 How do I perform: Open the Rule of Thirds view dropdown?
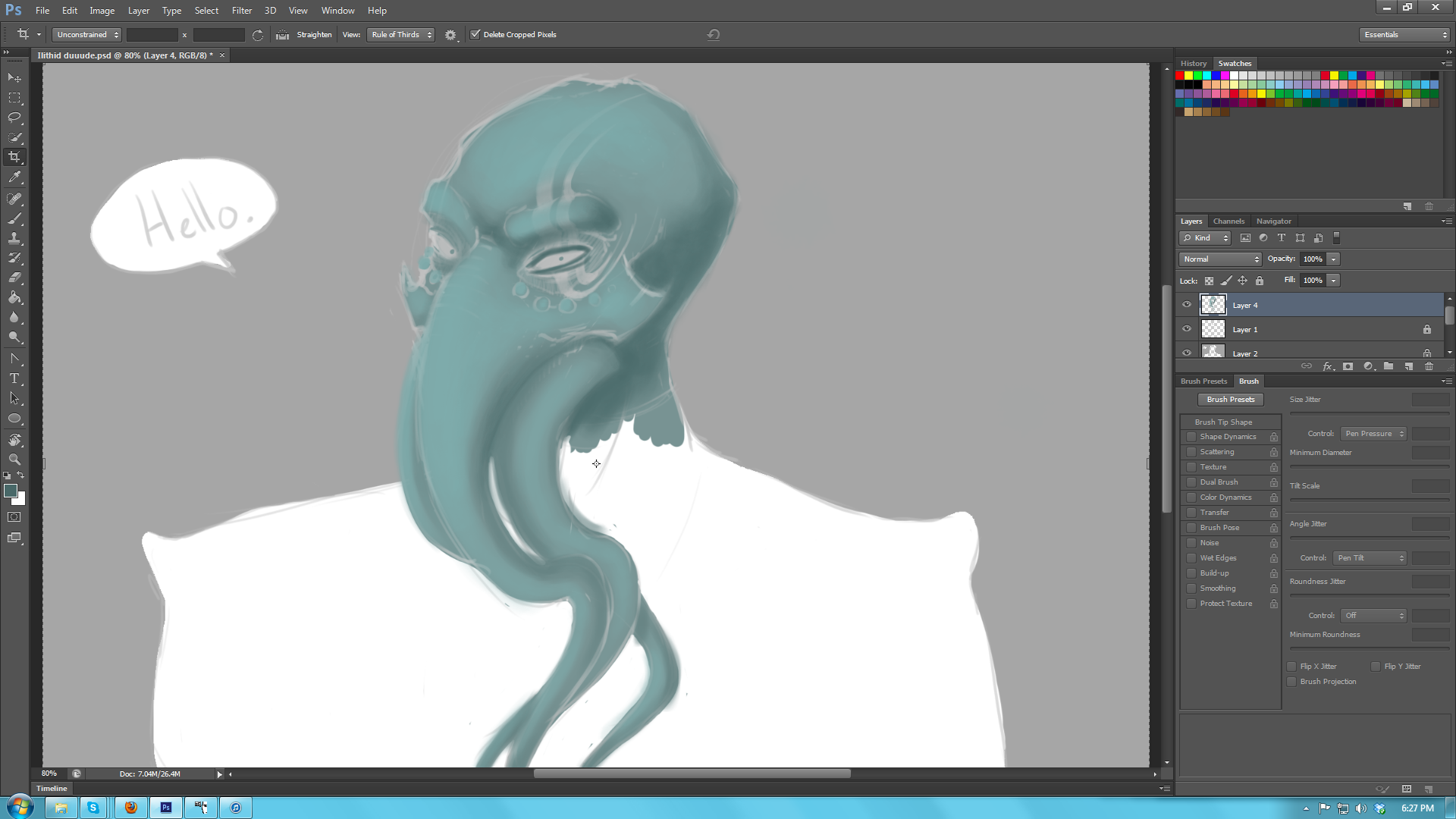(x=400, y=35)
